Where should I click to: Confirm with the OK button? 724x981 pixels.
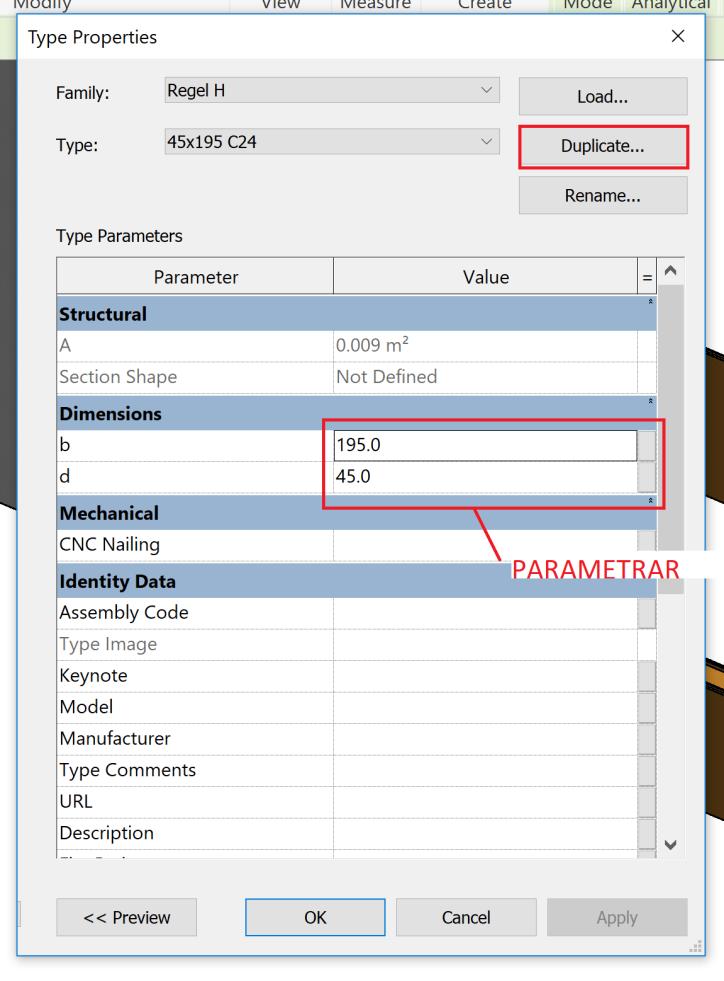coord(315,917)
